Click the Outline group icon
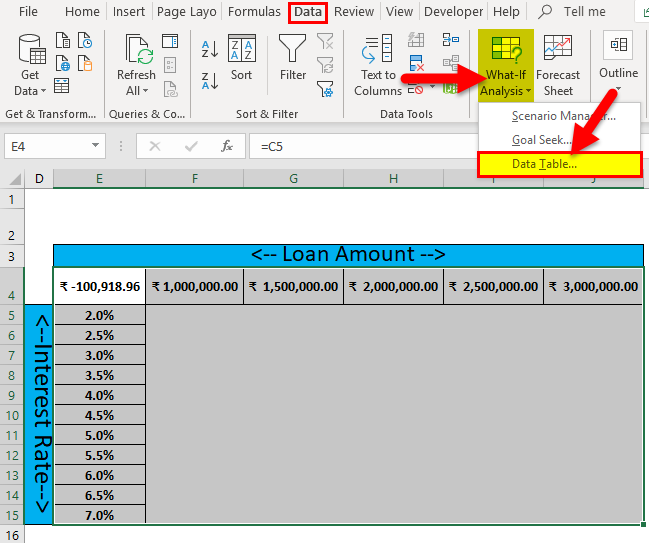Image resolution: width=649 pixels, height=543 pixels. (x=618, y=45)
